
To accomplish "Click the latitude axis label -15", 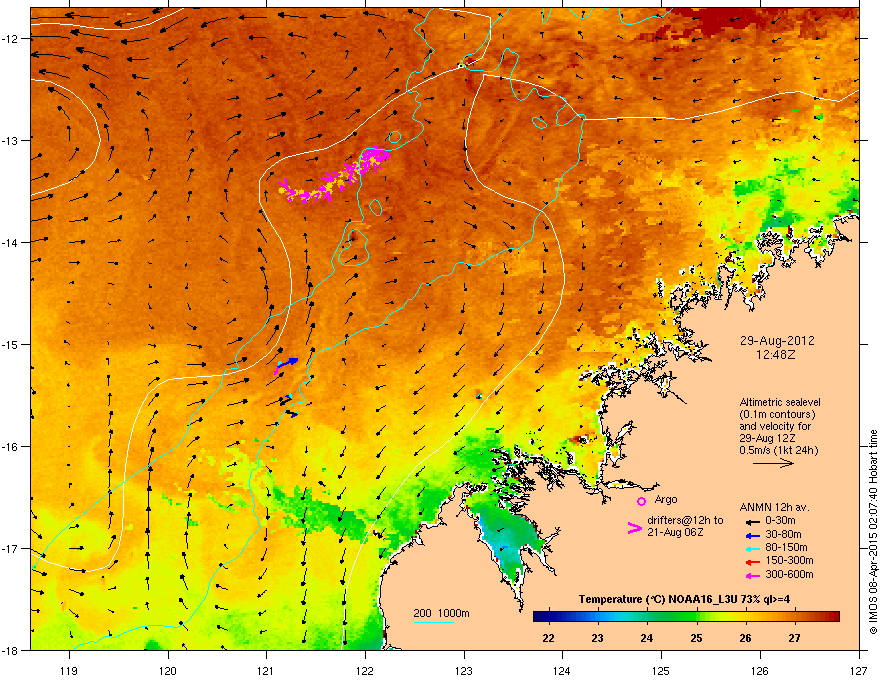I will pos(10,344).
